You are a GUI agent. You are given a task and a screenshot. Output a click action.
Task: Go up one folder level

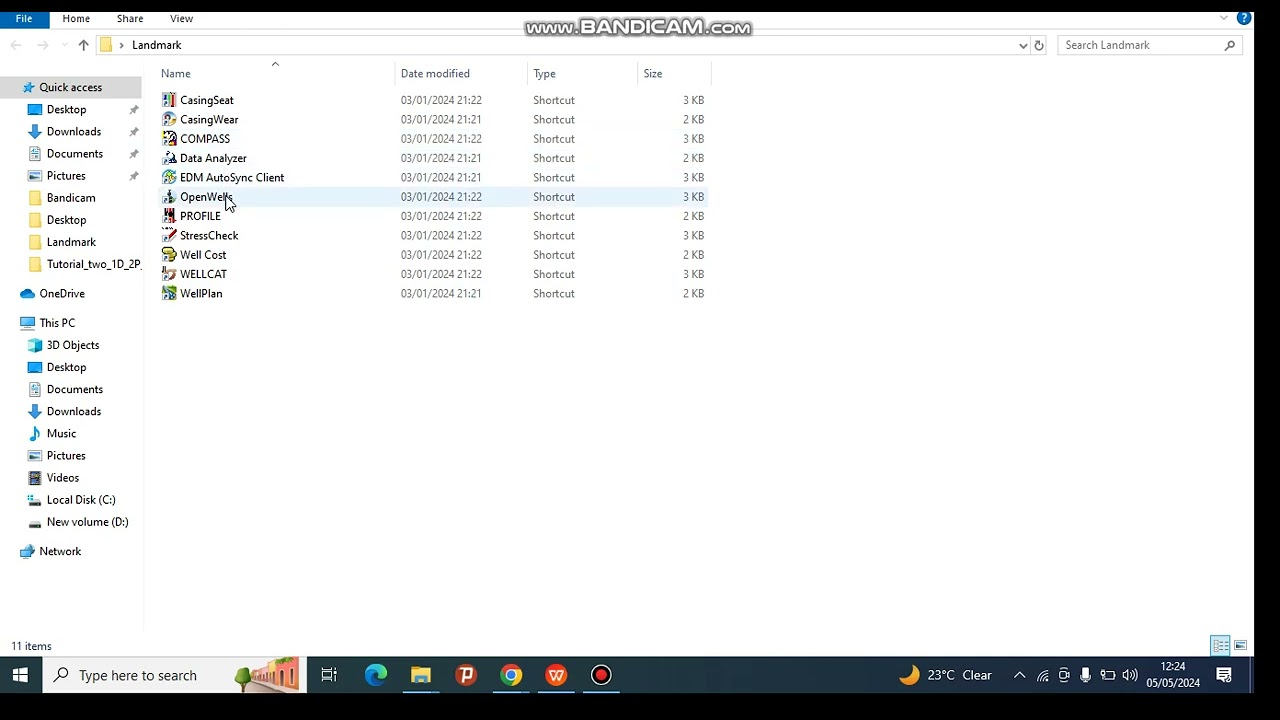point(83,45)
